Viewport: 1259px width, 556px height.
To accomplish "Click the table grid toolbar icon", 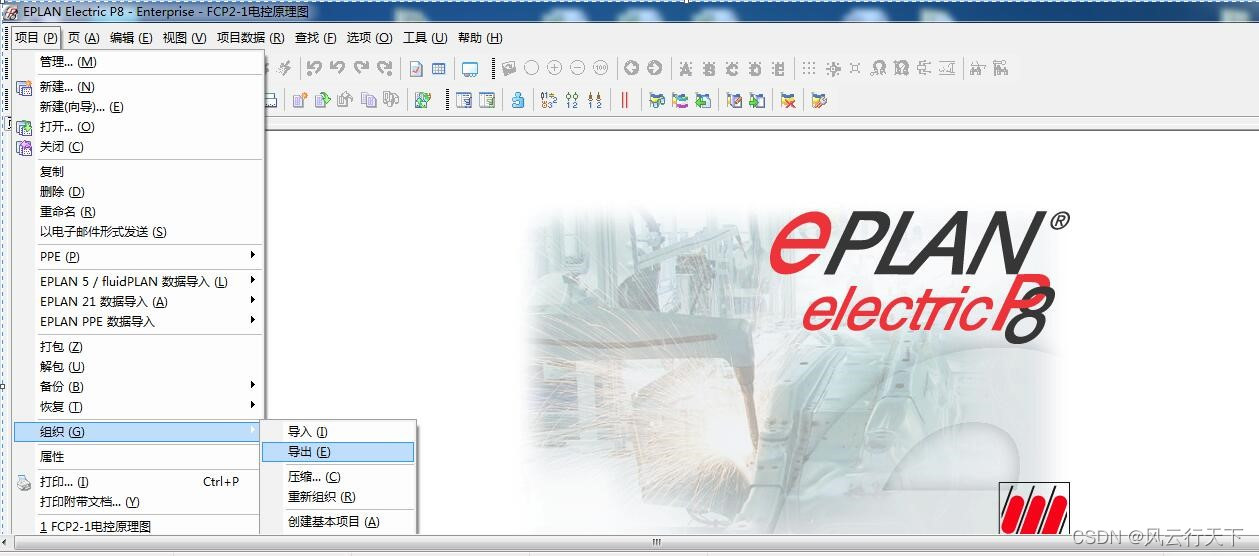I will click(x=438, y=68).
